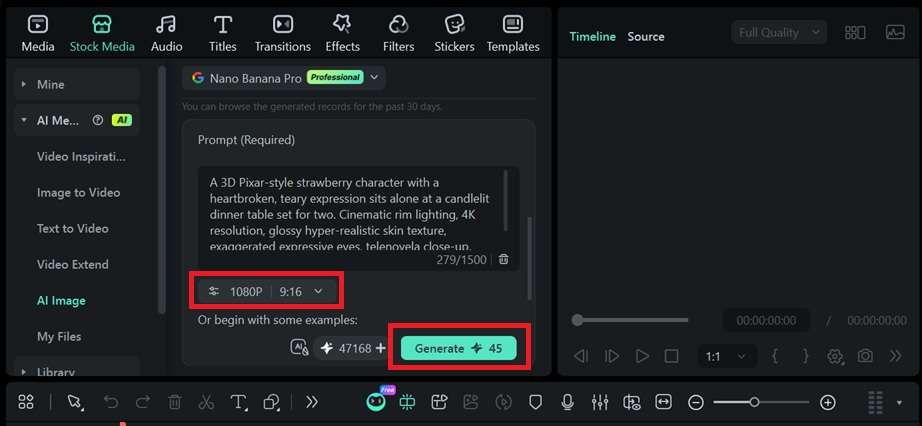Open the Effects tab
The image size is (922, 426).
pyautogui.click(x=342, y=34)
